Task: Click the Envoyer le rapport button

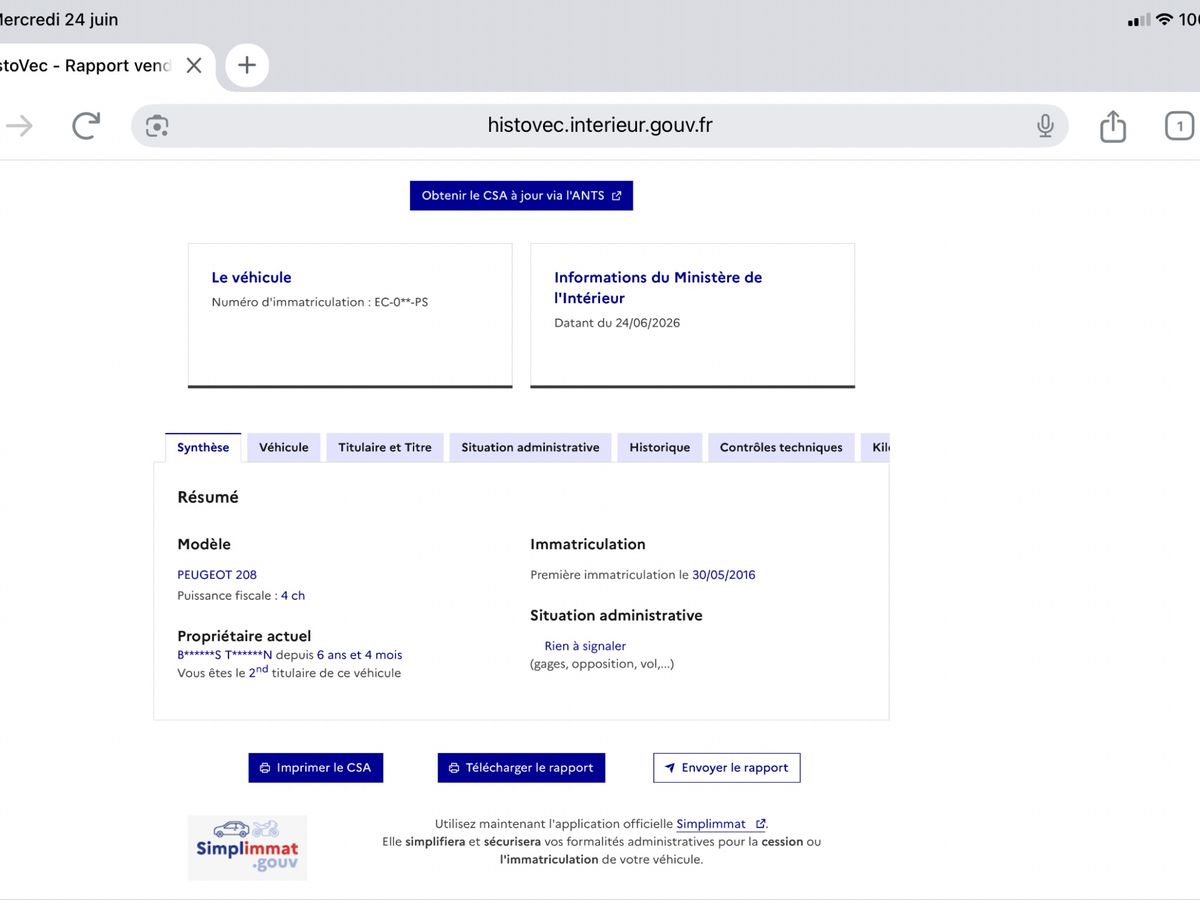Action: click(727, 768)
